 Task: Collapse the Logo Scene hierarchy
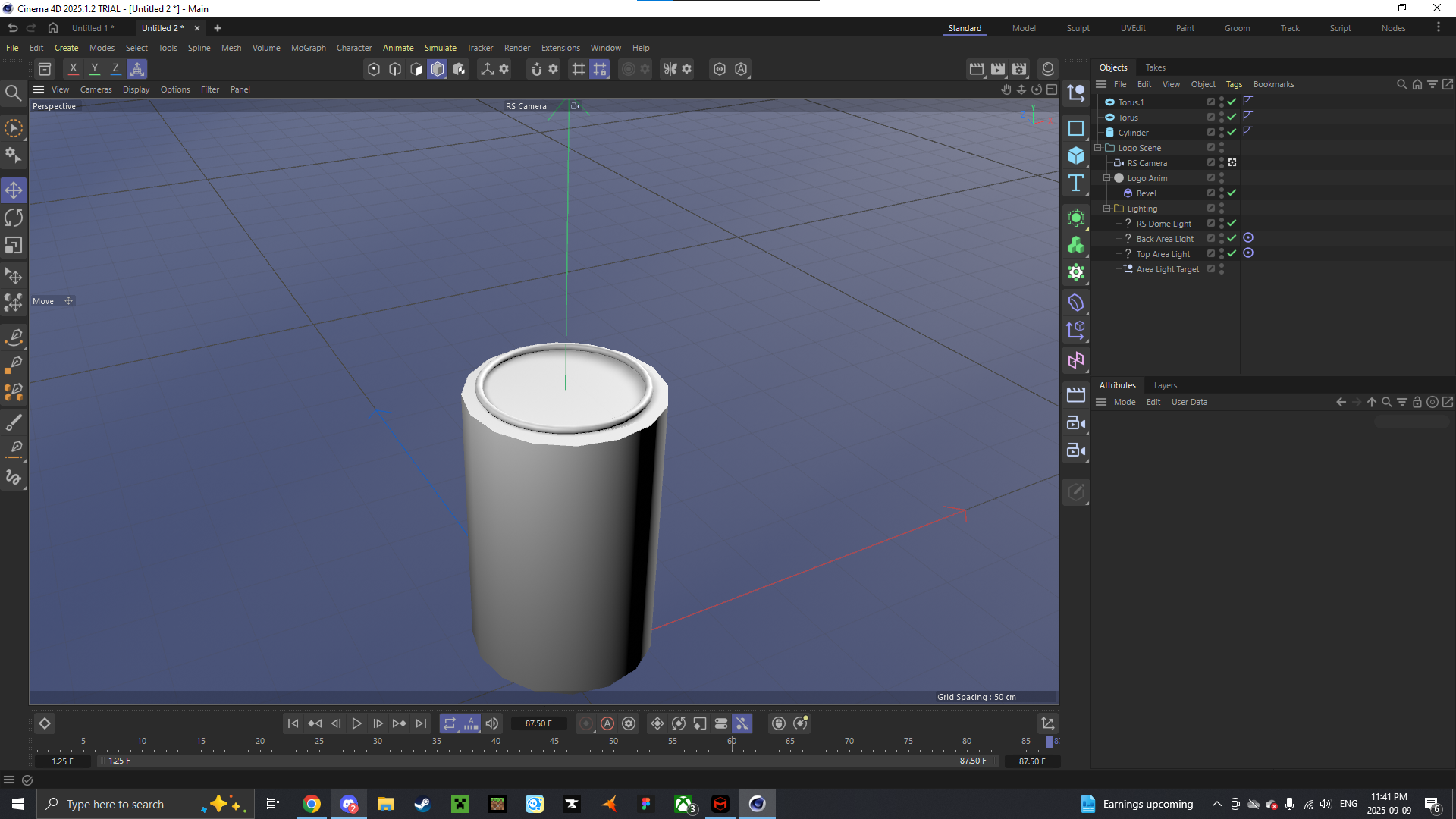(x=1098, y=147)
